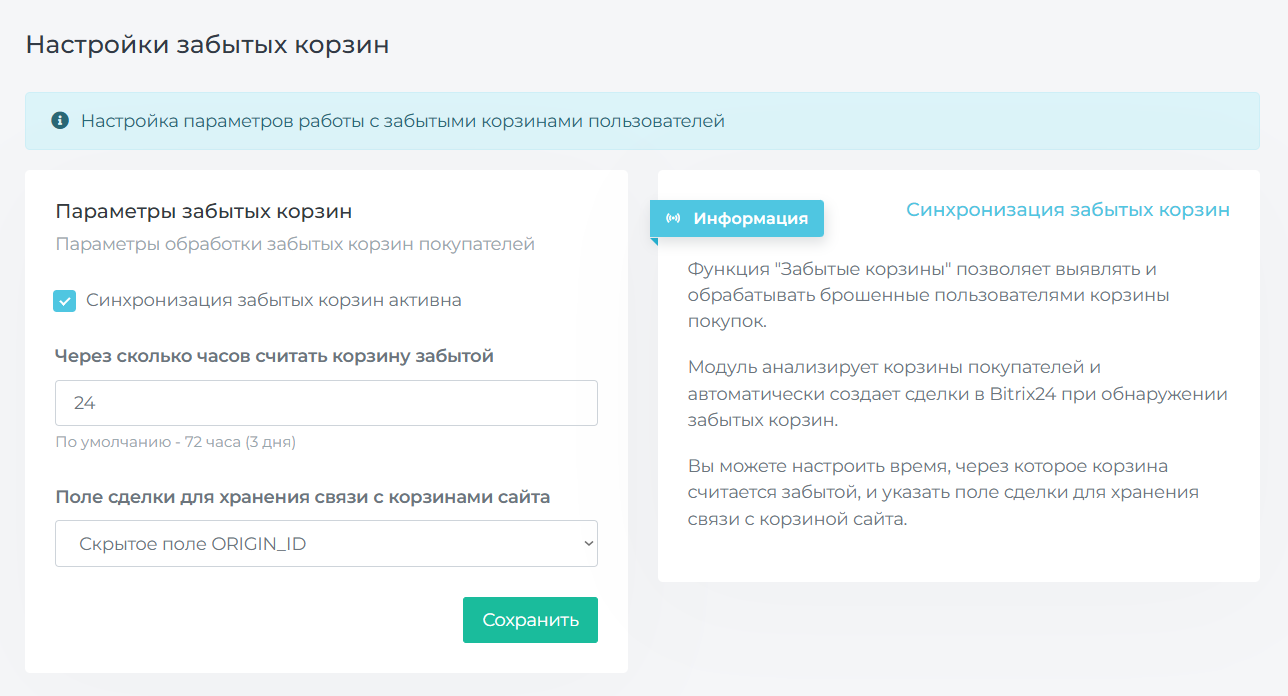Click the label text 'Синхронизация забытых корзин активна'
Screen dimensions: 1288x696
(273, 300)
